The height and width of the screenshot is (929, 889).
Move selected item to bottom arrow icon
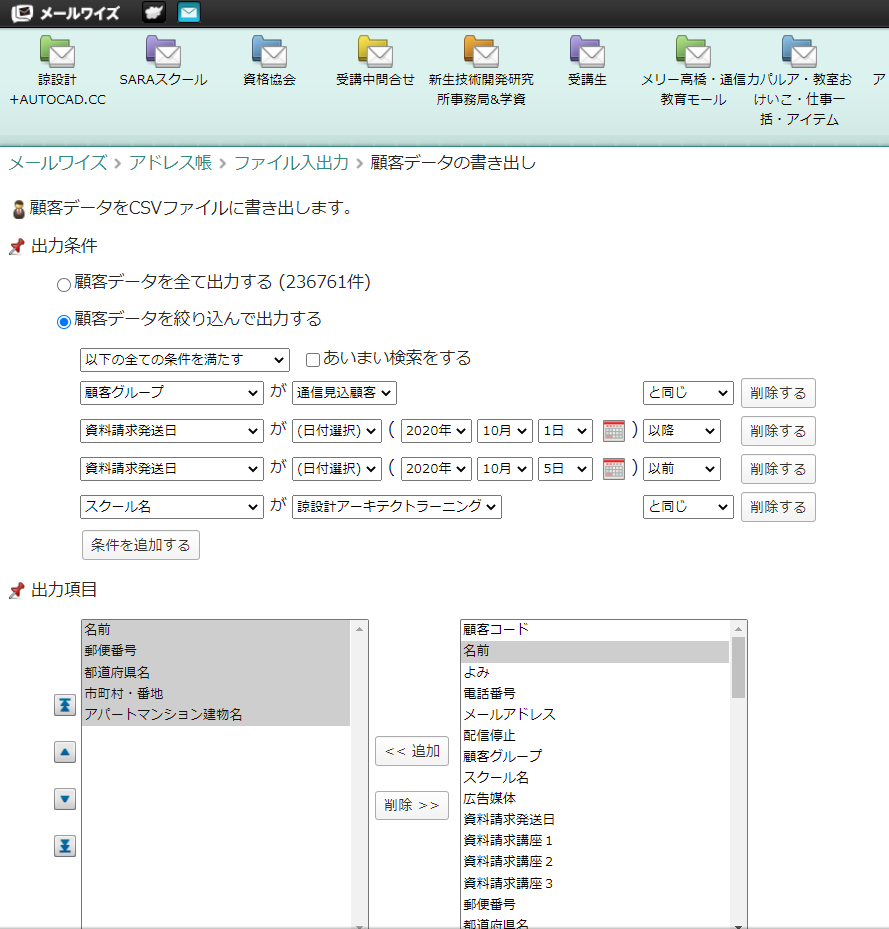[x=64, y=846]
